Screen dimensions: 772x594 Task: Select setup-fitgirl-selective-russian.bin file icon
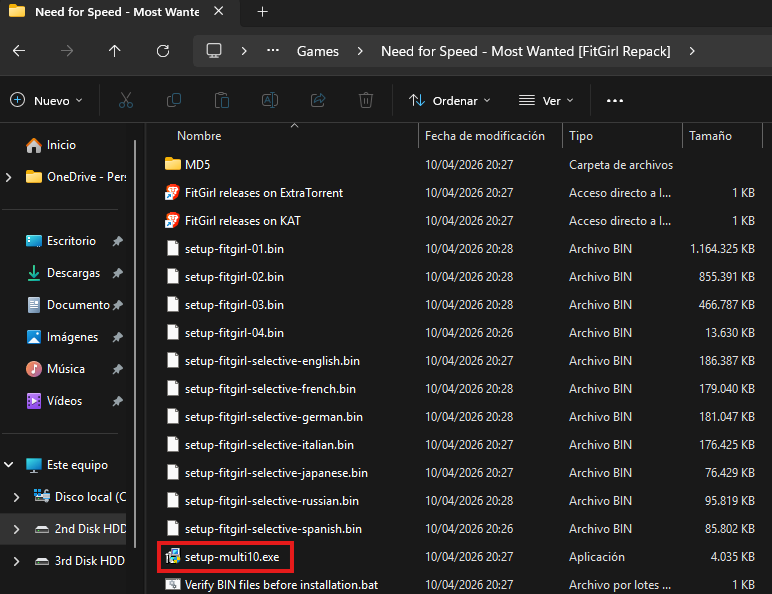pos(172,501)
